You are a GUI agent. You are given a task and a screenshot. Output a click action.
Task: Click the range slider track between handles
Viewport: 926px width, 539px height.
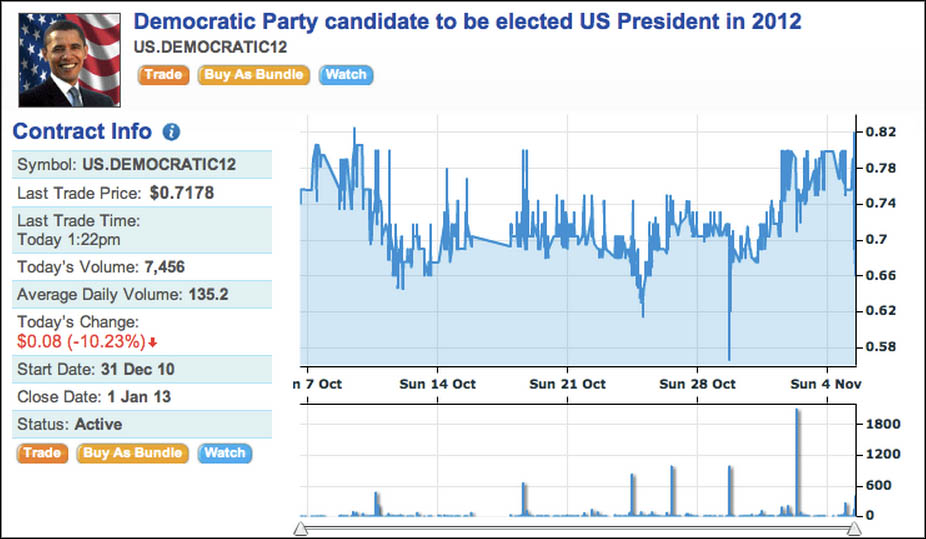(577, 528)
